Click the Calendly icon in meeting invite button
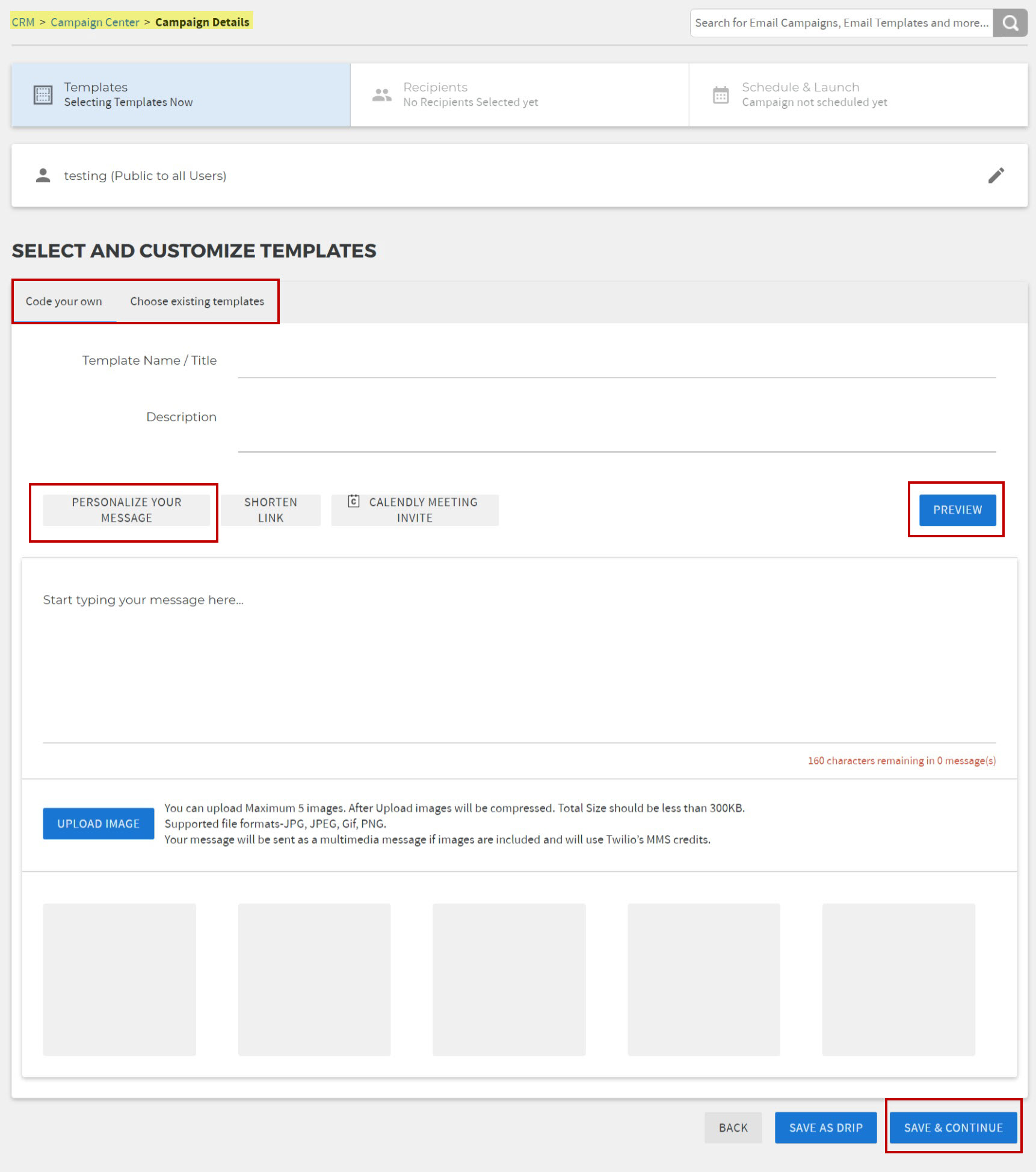Screen dimensions: 1036x1172 click(354, 501)
